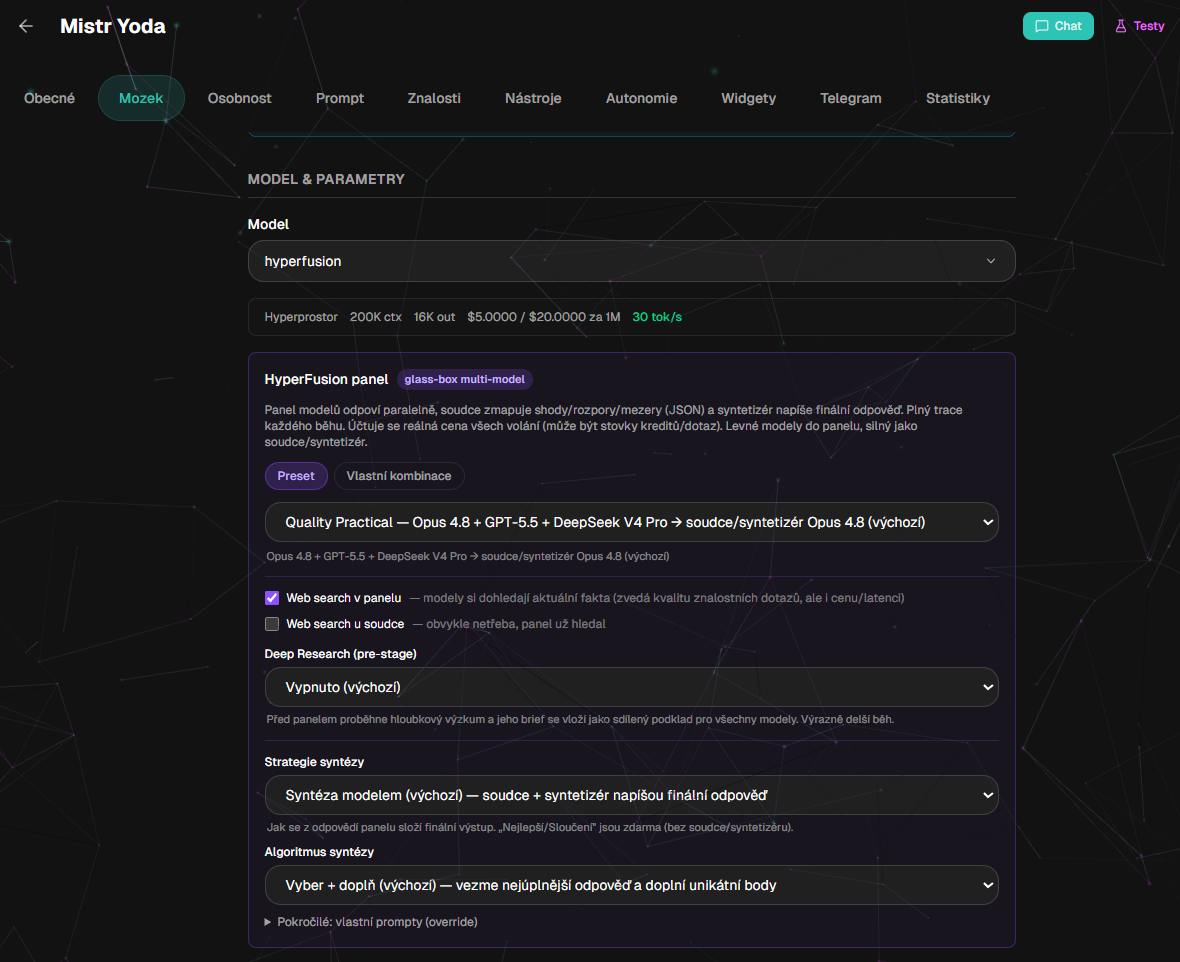Switch to the Widgety tab
Viewport: 1180px width, 962px height.
point(748,98)
